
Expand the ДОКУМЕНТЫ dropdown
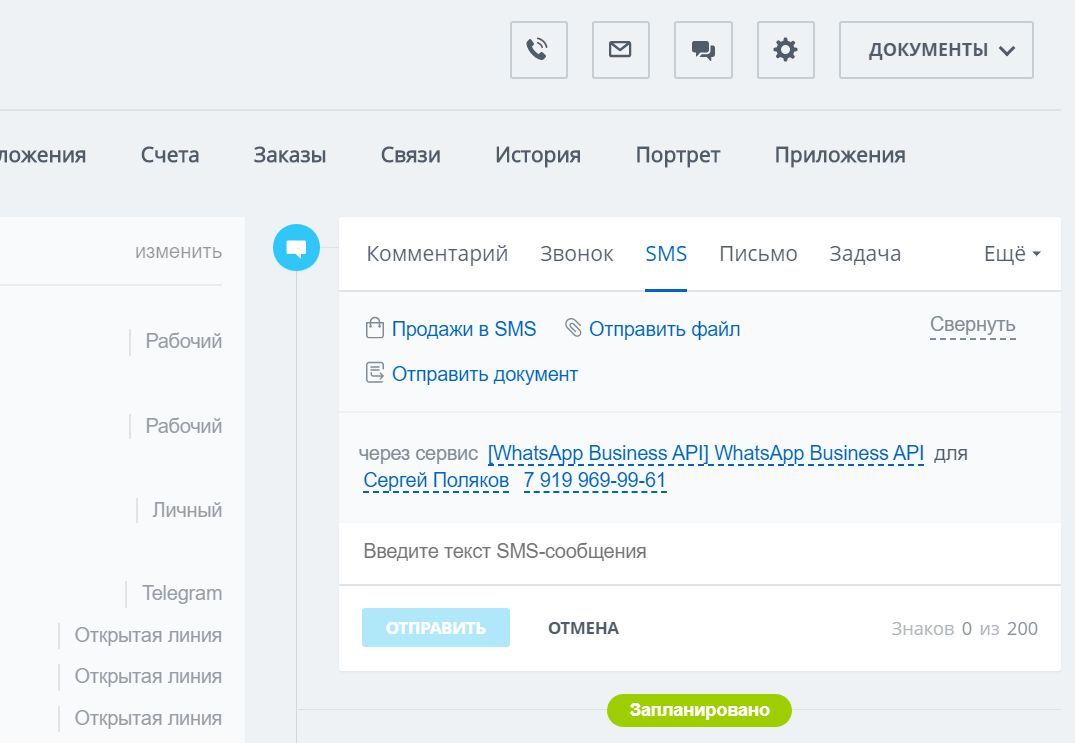936,50
